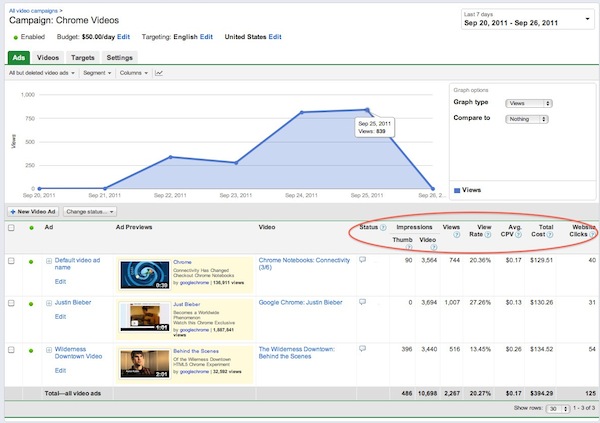Screen dimensions: 600x423
Task: Check the Wilderness Downtown Video row checkbox
Action: pos(11,350)
